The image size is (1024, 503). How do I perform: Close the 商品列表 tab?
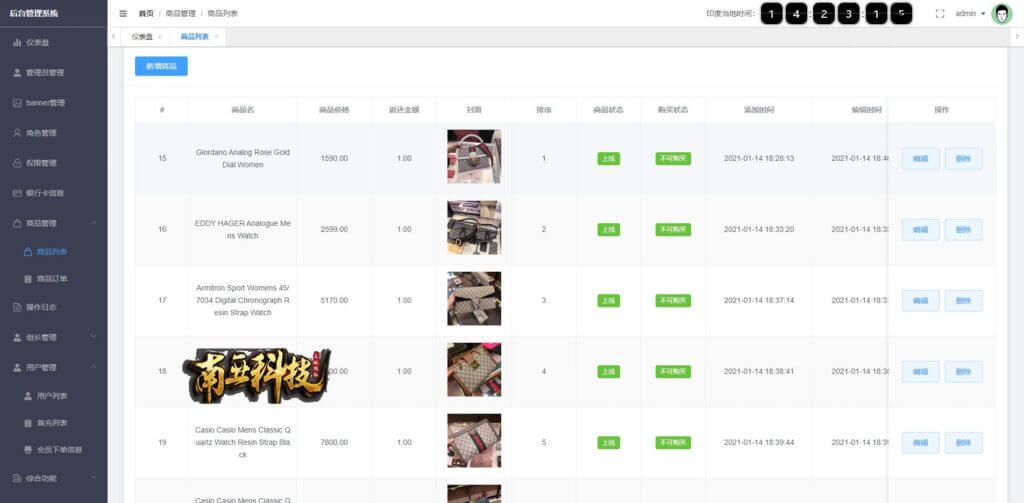pyautogui.click(x=216, y=37)
